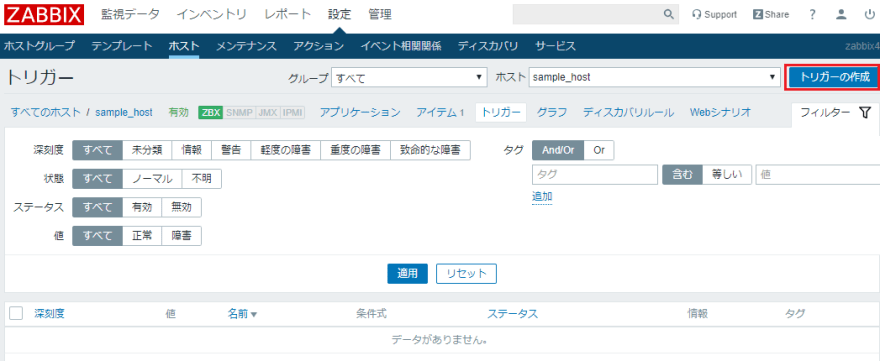Open the レポート menu
Image resolution: width=880 pixels, height=361 pixels.
pos(288,15)
